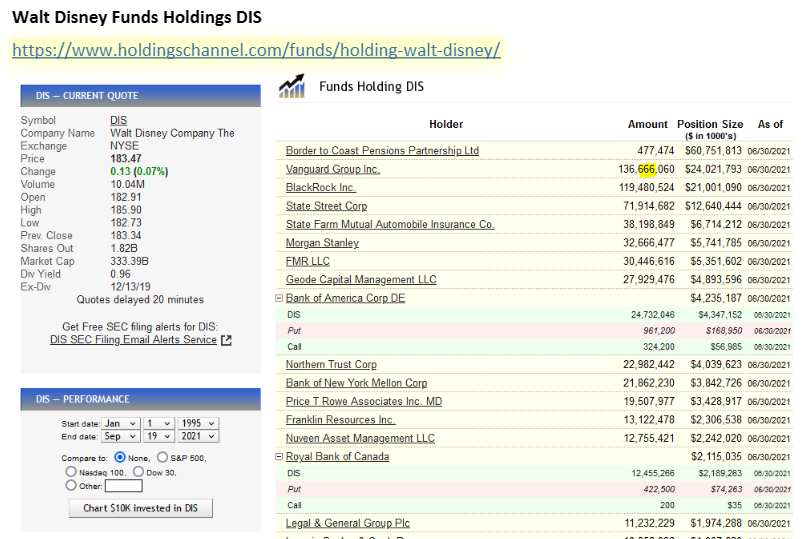Open the holdingschannel.com Walt Disney URL
This screenshot has height=539, width=812.
(x=256, y=50)
